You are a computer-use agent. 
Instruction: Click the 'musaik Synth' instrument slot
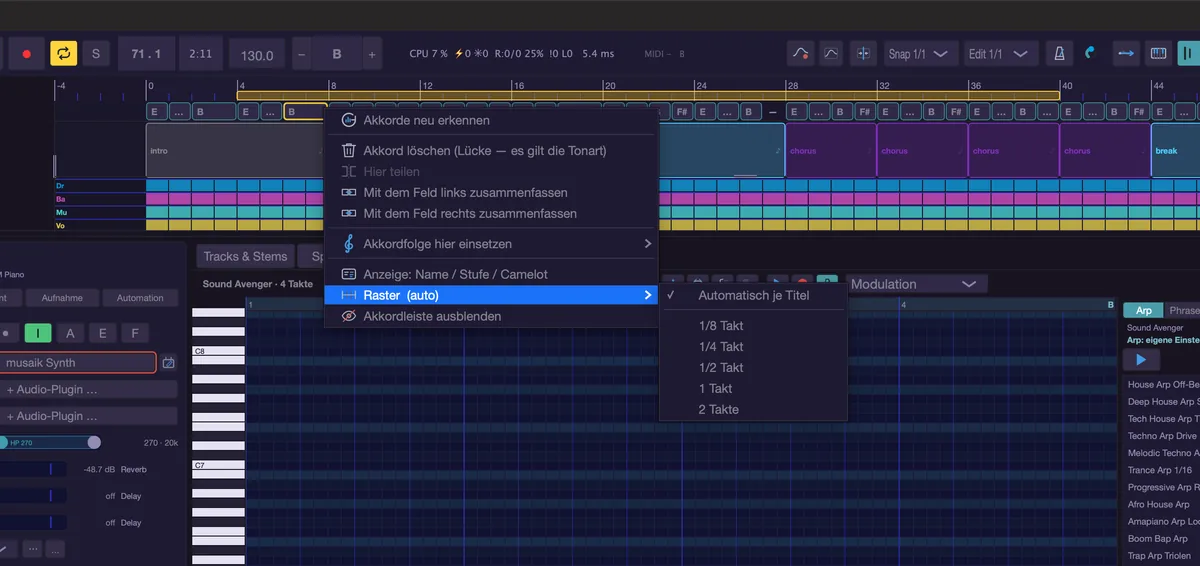(x=77, y=363)
